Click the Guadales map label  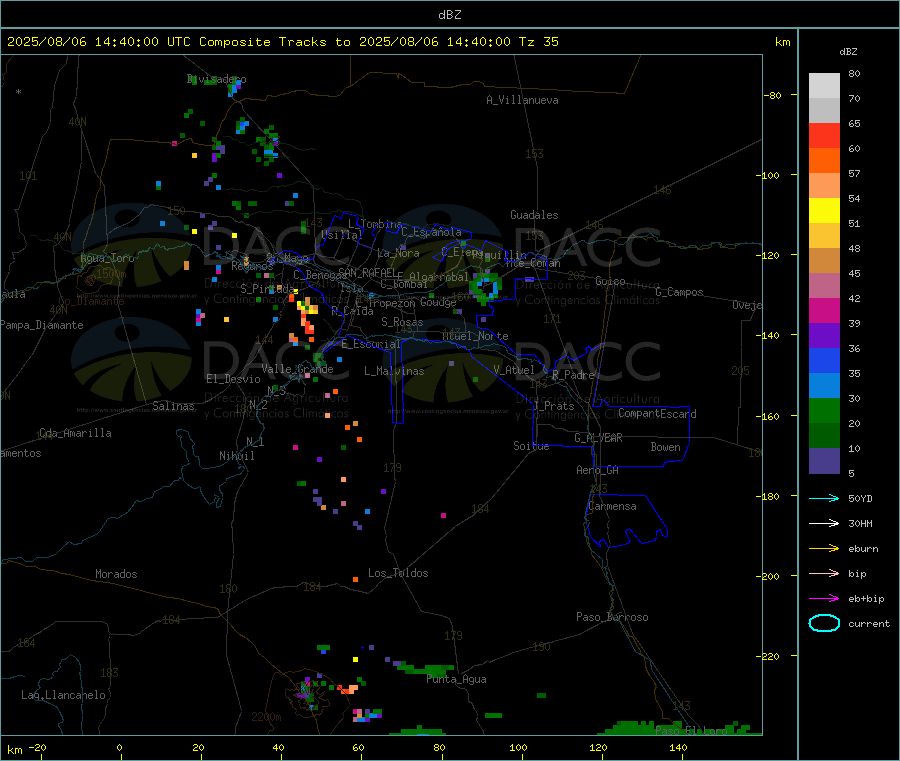[534, 215]
